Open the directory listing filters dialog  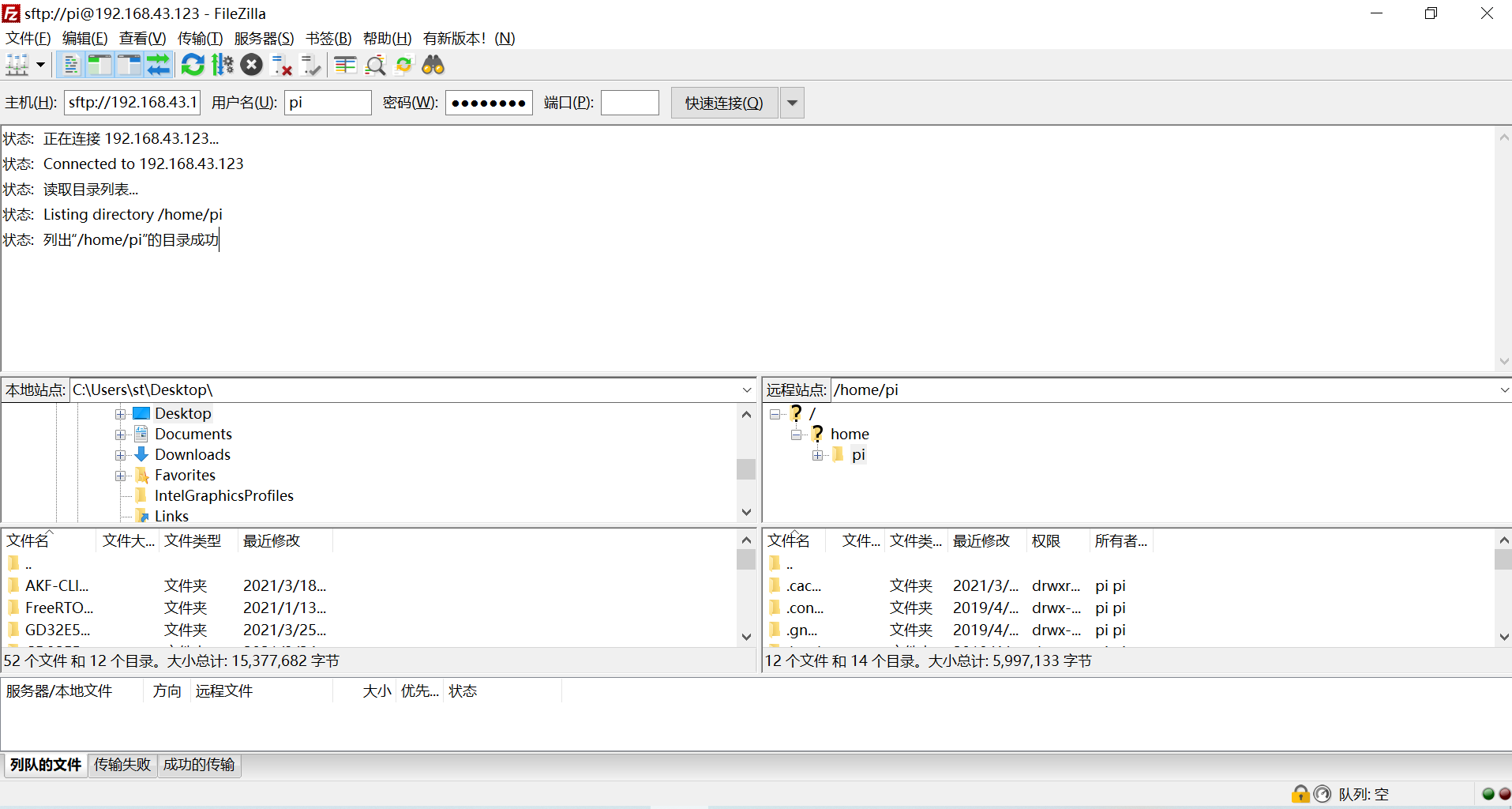[x=345, y=65]
